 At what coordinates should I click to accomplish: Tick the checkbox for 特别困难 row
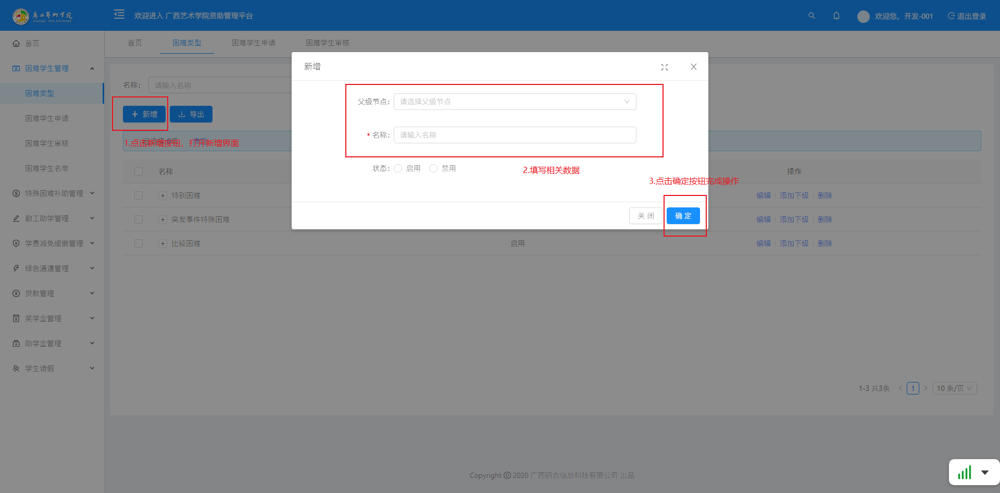(138, 195)
